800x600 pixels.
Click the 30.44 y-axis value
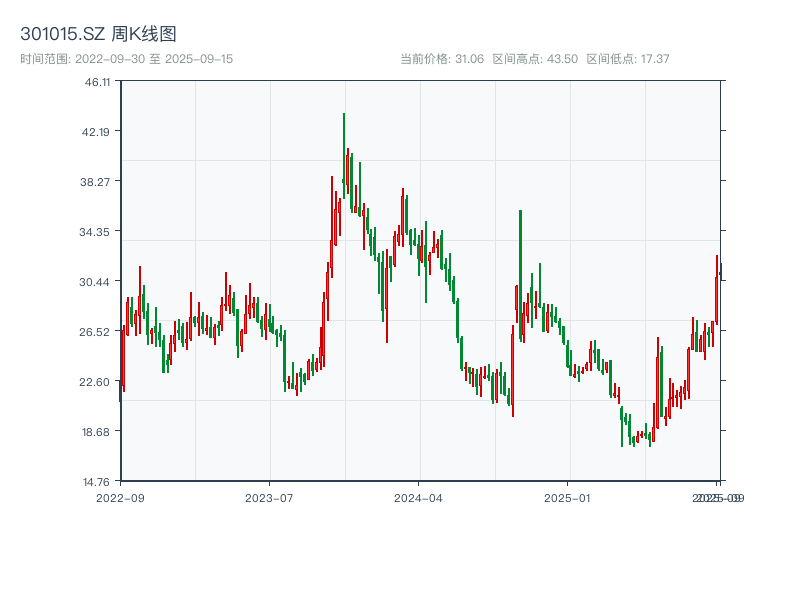(x=97, y=282)
